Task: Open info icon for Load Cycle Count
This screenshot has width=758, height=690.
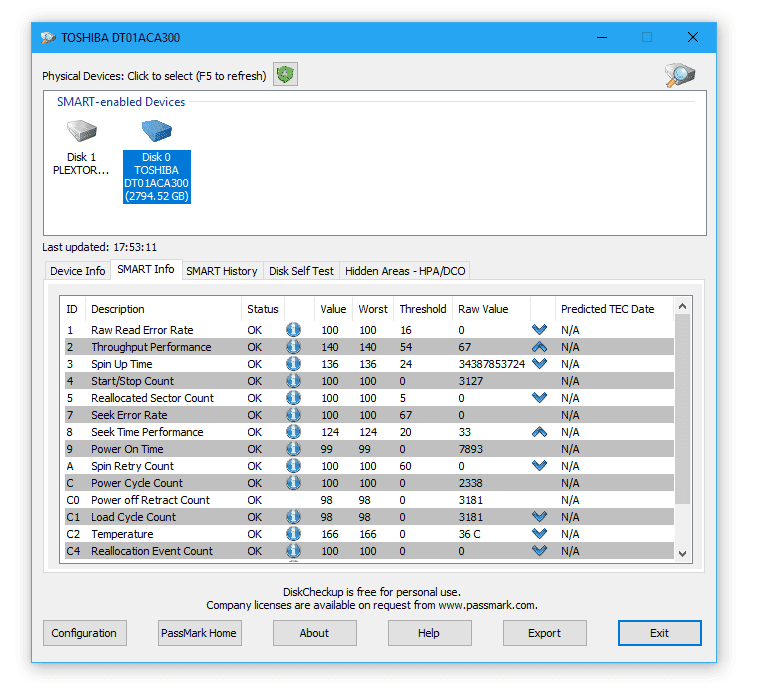Action: click(293, 516)
